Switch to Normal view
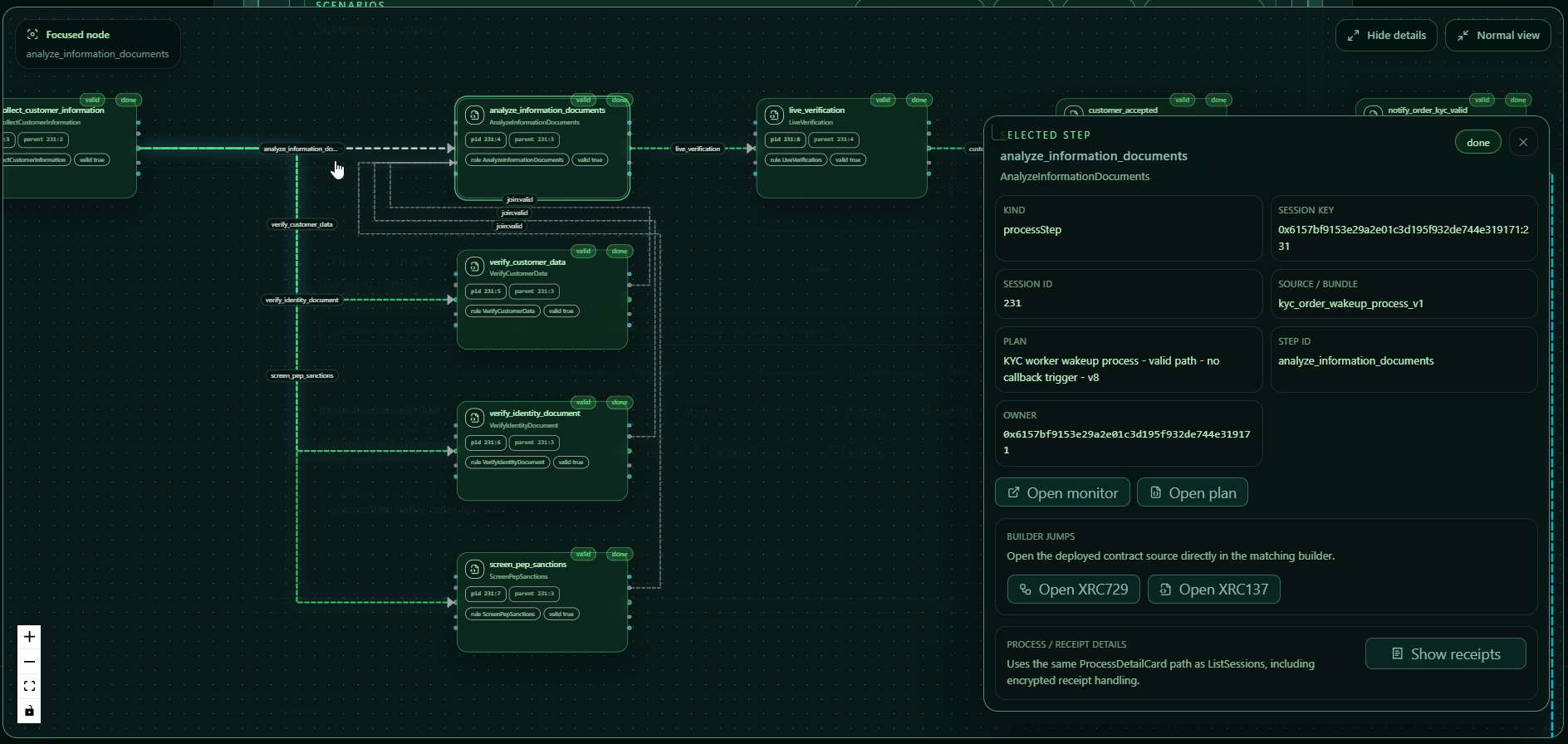This screenshot has height=744, width=1568. click(x=1497, y=35)
